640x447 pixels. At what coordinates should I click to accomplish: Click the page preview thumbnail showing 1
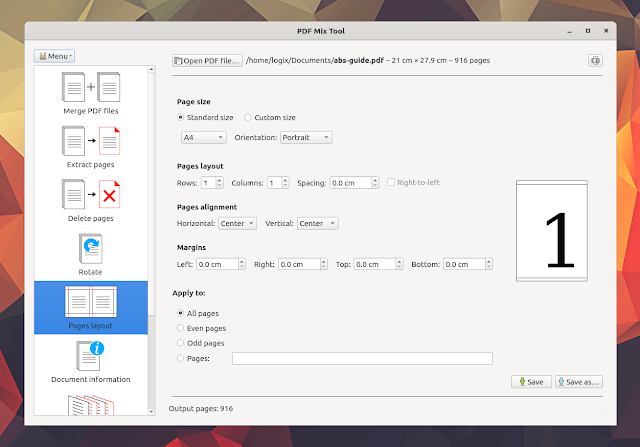(x=552, y=231)
